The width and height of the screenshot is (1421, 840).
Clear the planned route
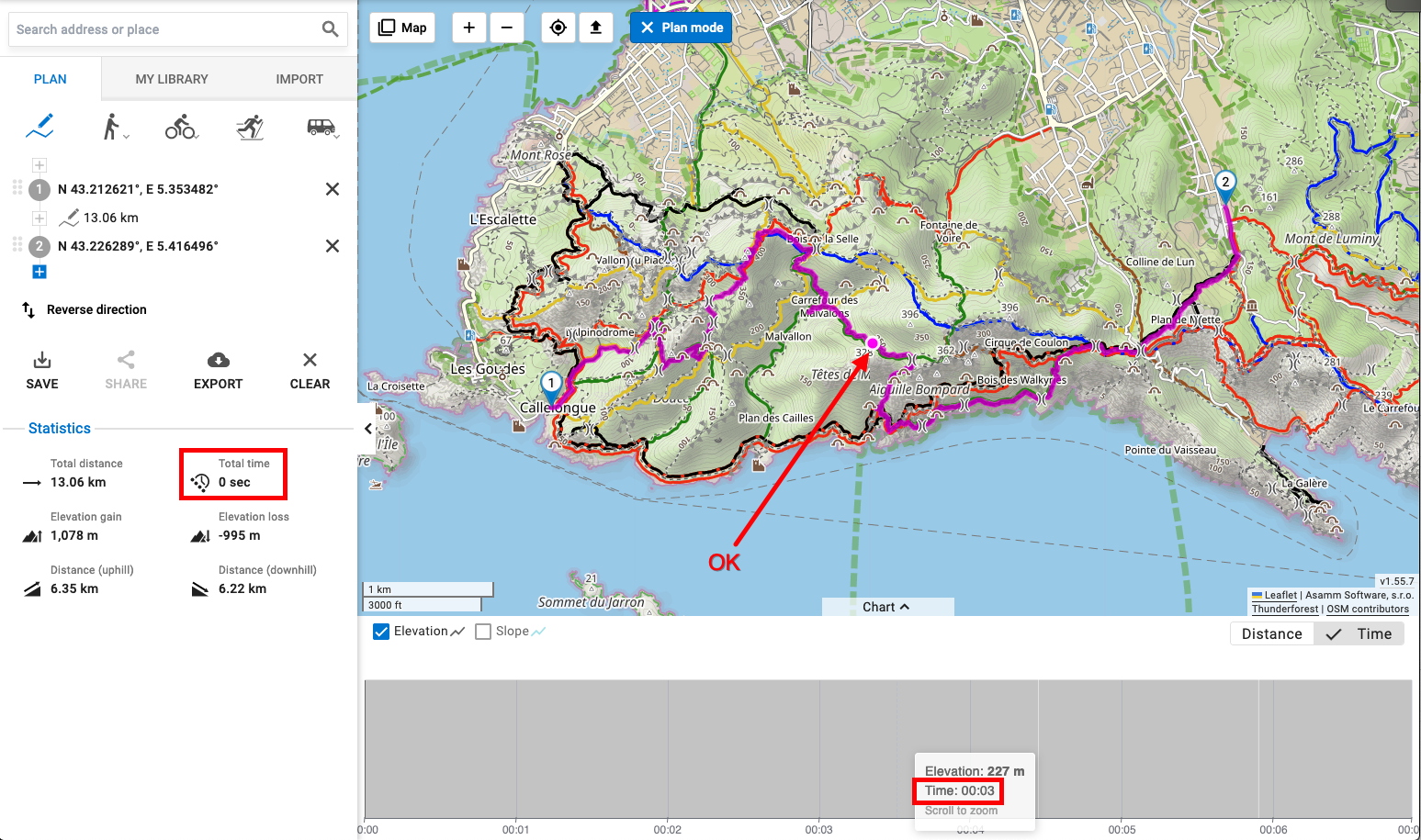310,370
